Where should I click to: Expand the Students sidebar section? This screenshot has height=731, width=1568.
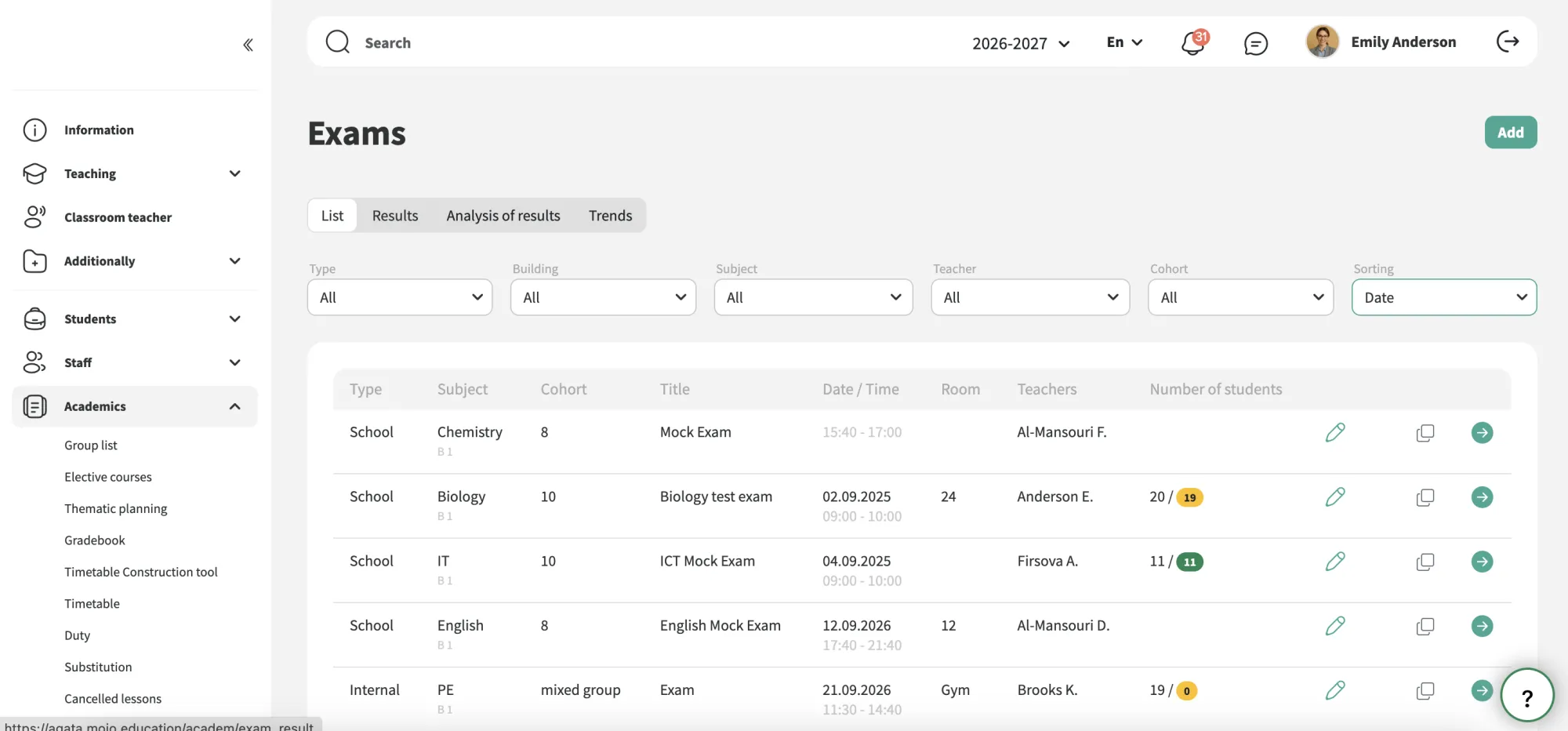click(134, 318)
